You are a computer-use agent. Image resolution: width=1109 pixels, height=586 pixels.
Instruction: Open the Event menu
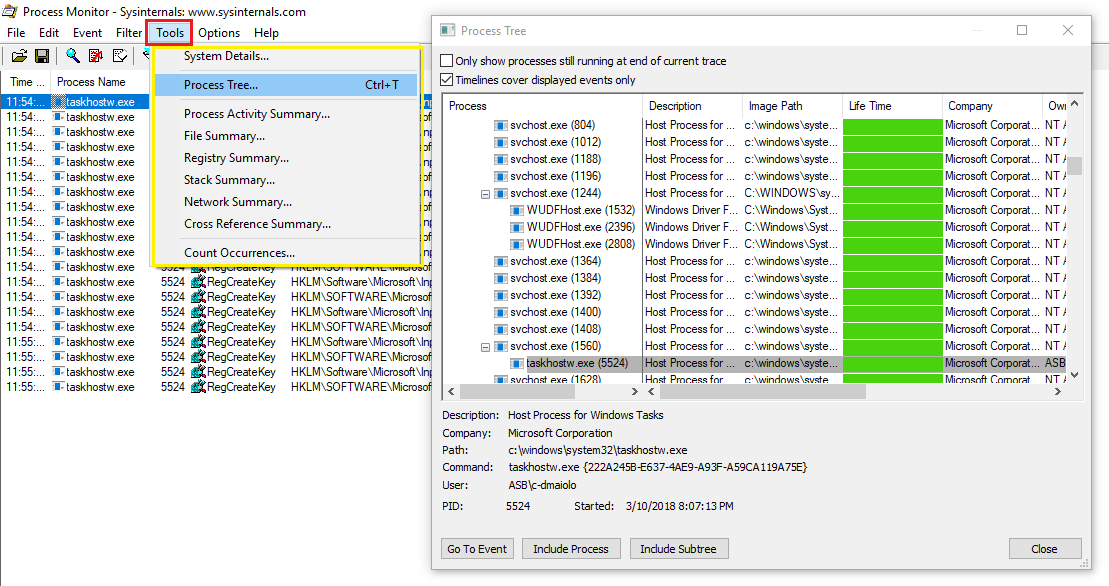coord(88,33)
